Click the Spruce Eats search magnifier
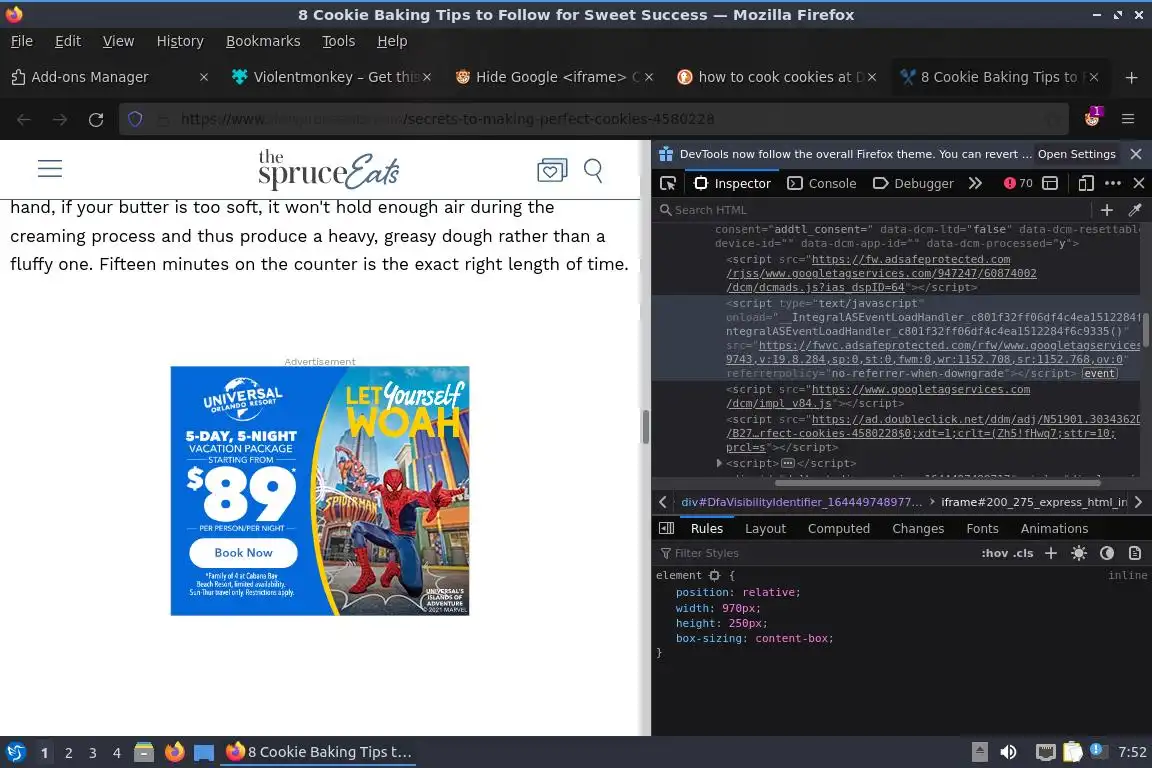Viewport: 1152px width, 768px height. tap(594, 171)
